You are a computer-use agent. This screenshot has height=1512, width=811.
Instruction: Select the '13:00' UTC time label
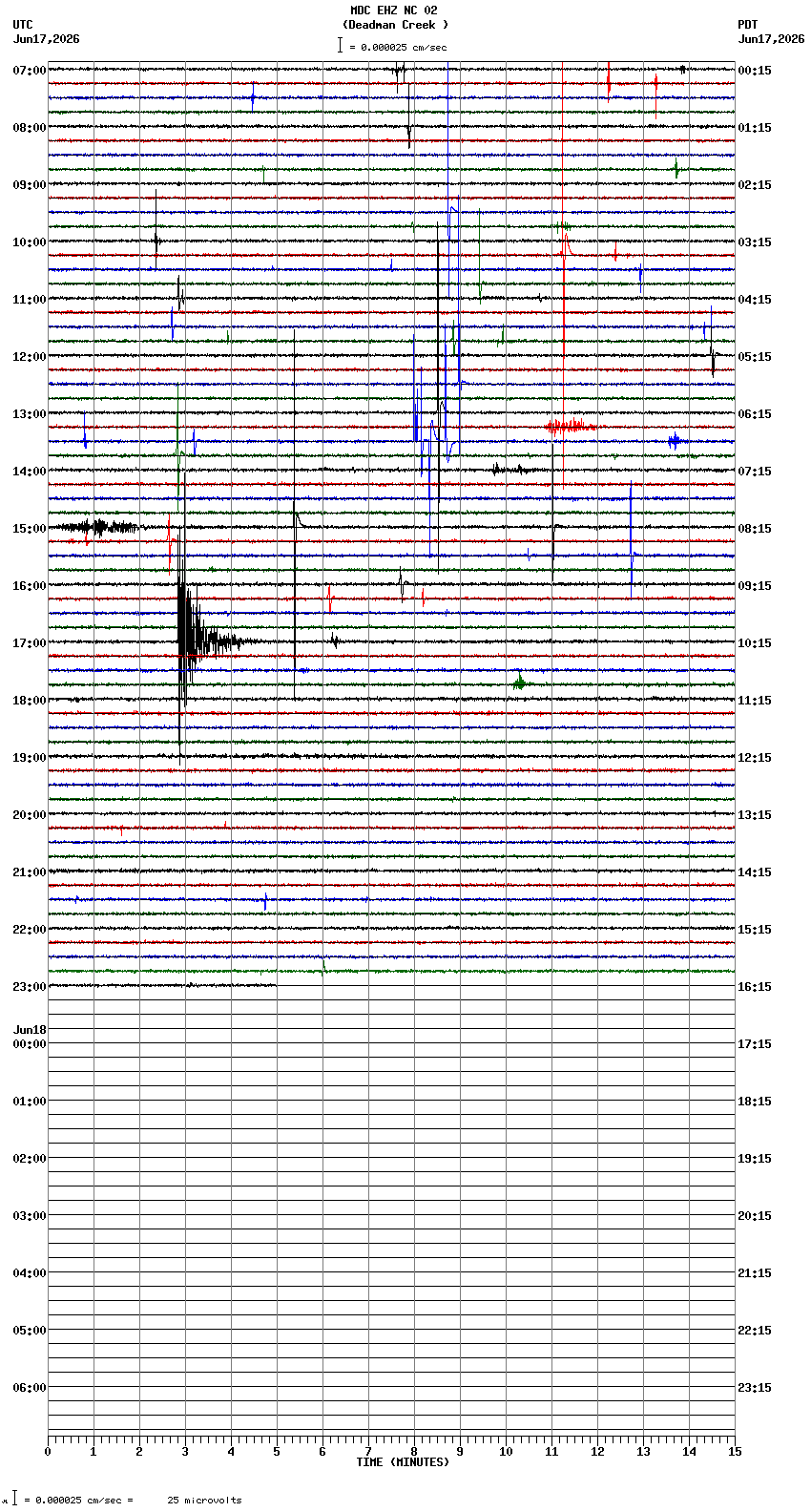(x=30, y=414)
